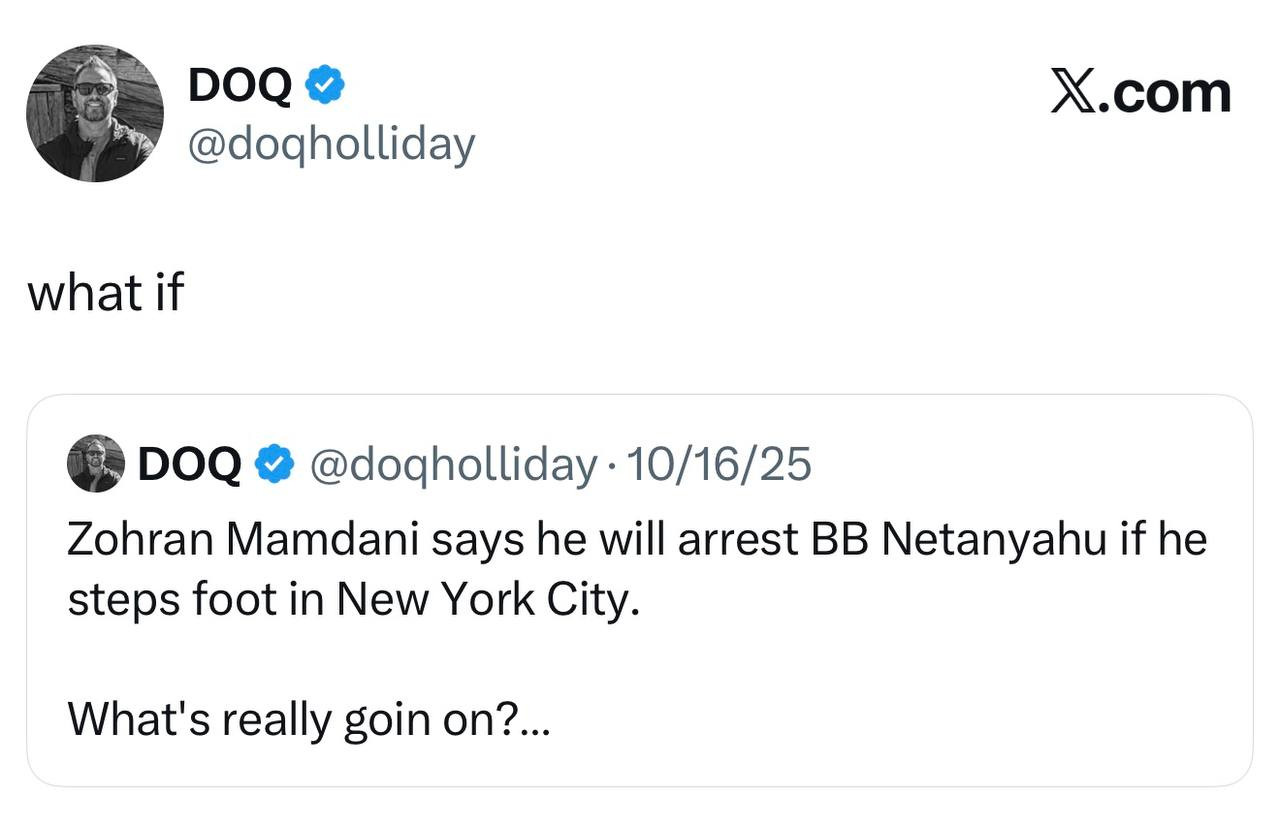Open the small avatar in the quoted post
Screen dimensions: 1280x829
pyautogui.click(x=95, y=463)
